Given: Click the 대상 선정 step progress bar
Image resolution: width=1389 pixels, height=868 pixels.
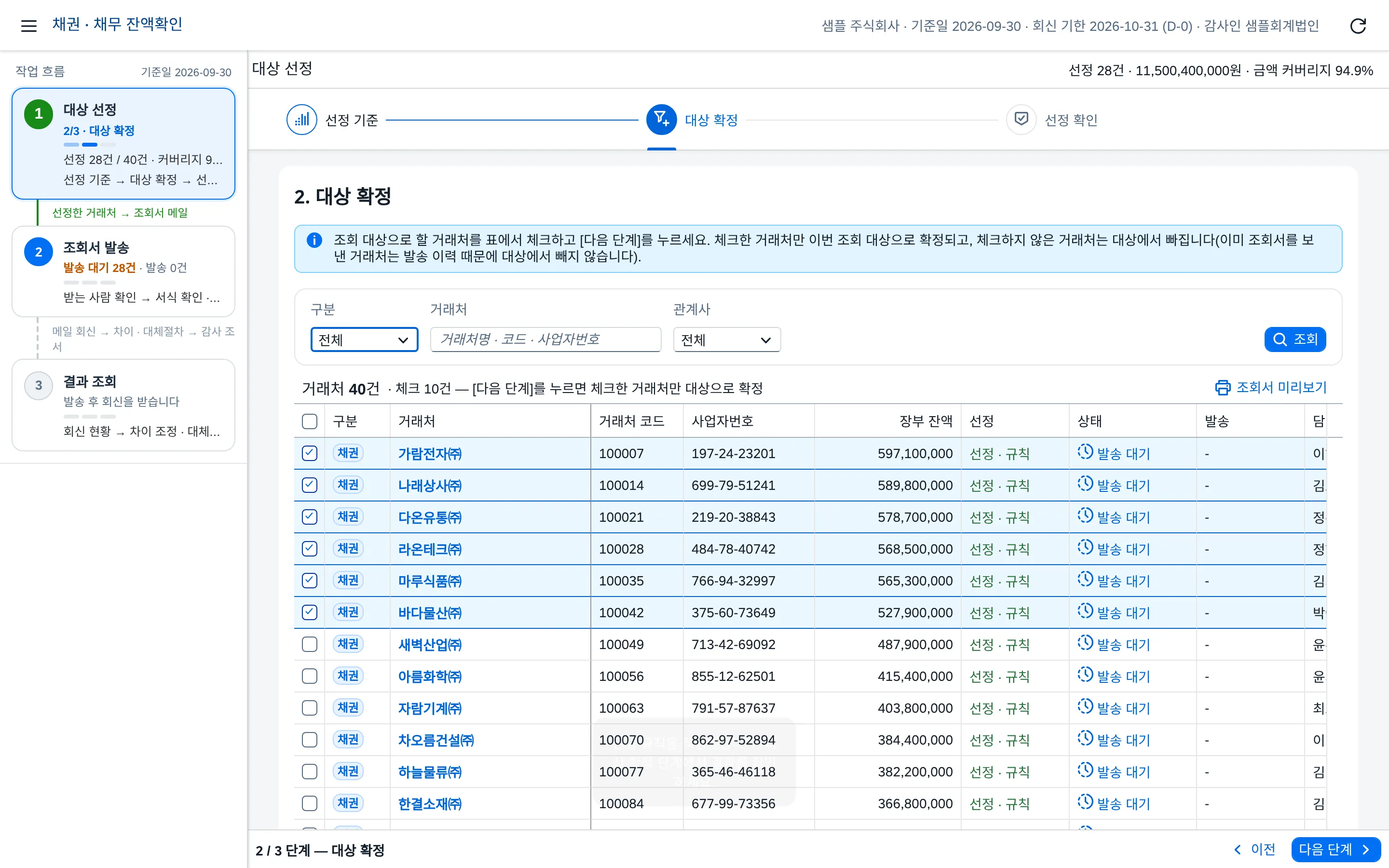Looking at the screenshot, I should [90, 145].
